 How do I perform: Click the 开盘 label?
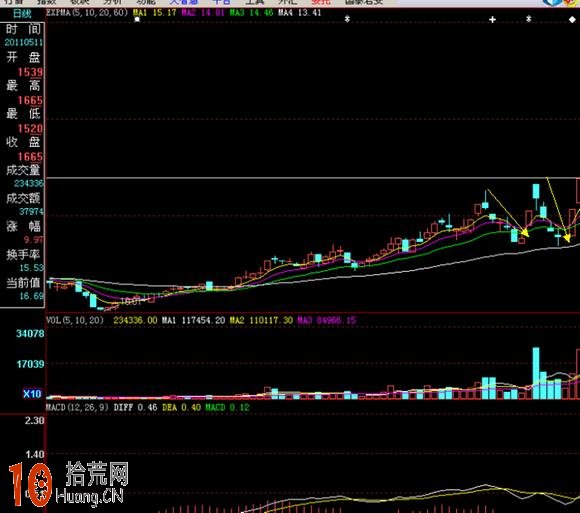pyautogui.click(x=23, y=57)
